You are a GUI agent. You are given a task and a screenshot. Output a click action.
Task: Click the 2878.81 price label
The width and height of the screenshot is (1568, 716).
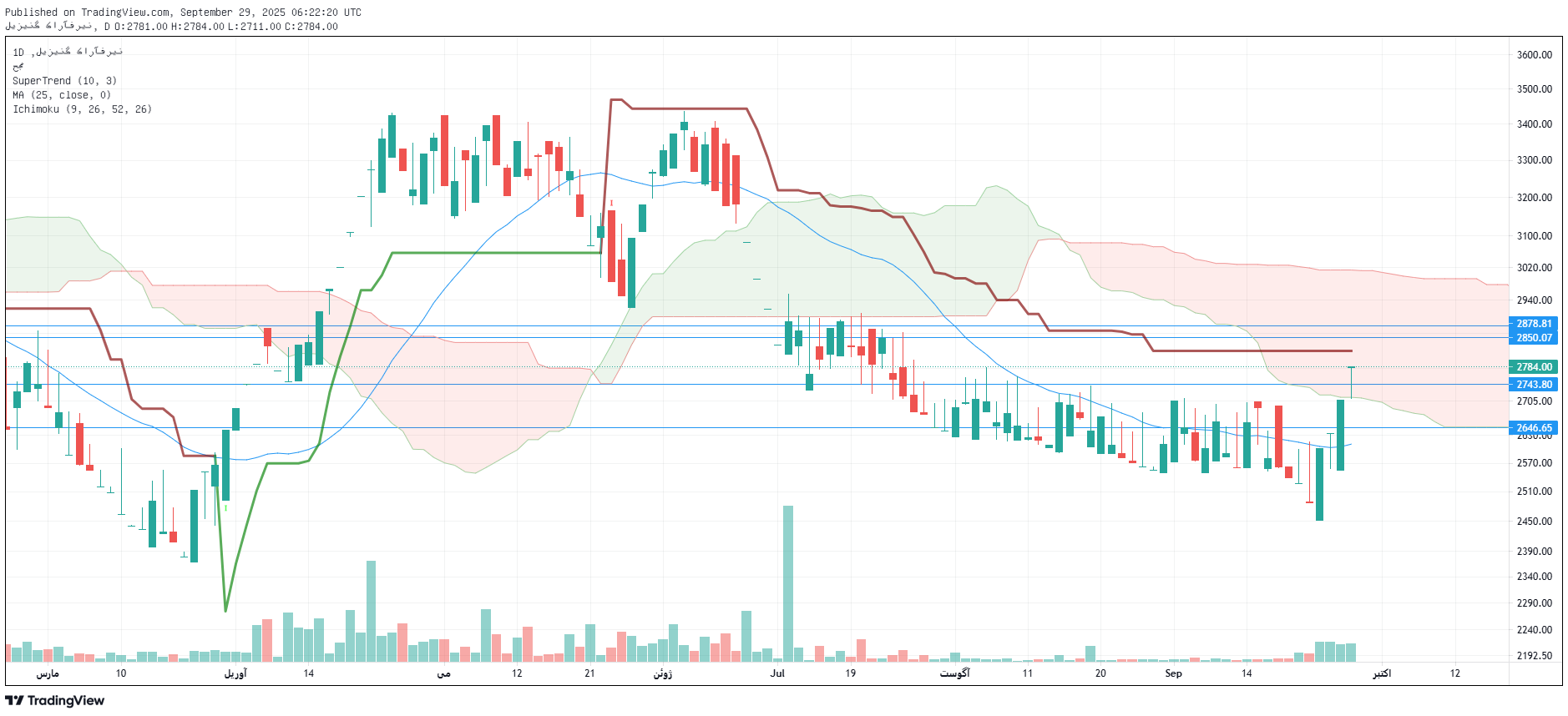click(1533, 324)
